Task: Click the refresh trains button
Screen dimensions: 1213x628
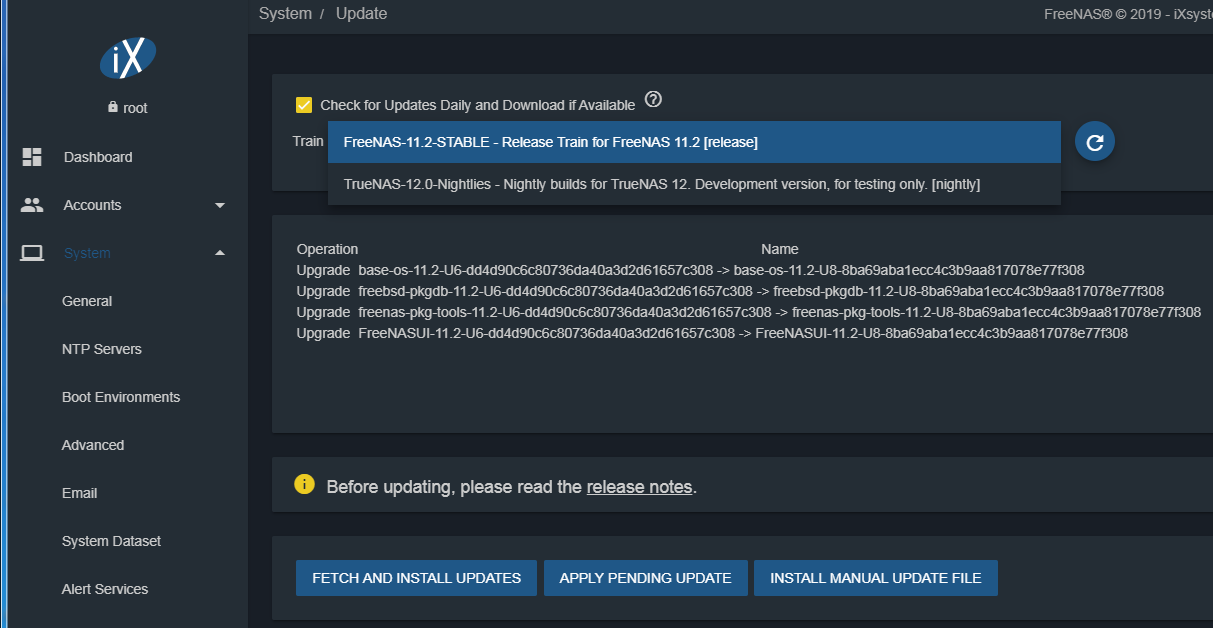Action: coord(1095,142)
